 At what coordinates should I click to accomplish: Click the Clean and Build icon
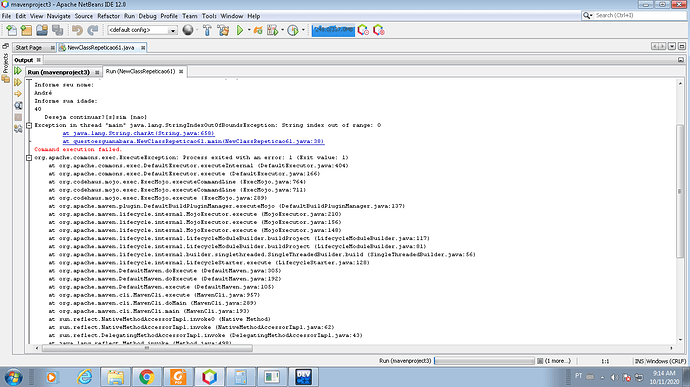(x=223, y=30)
